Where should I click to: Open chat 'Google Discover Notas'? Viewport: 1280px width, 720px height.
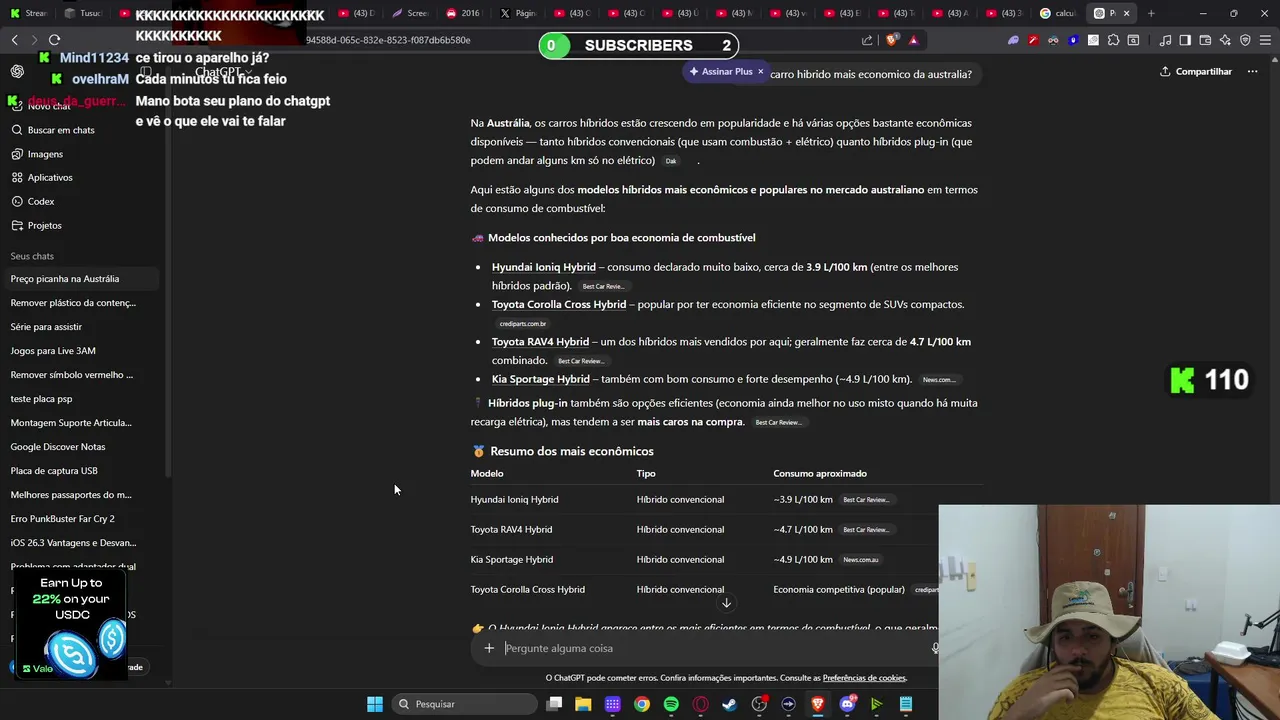[80, 447]
